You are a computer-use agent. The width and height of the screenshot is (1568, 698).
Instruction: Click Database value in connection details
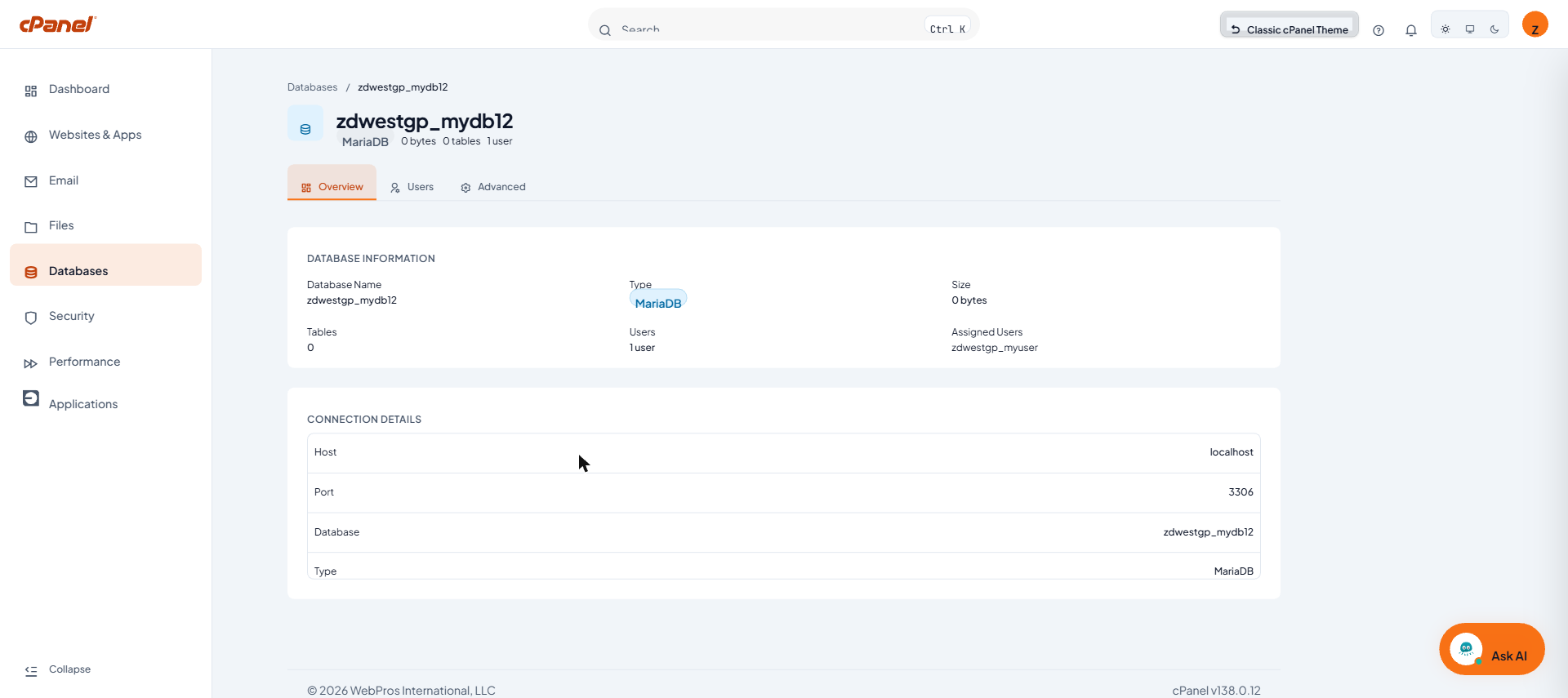1208,532
